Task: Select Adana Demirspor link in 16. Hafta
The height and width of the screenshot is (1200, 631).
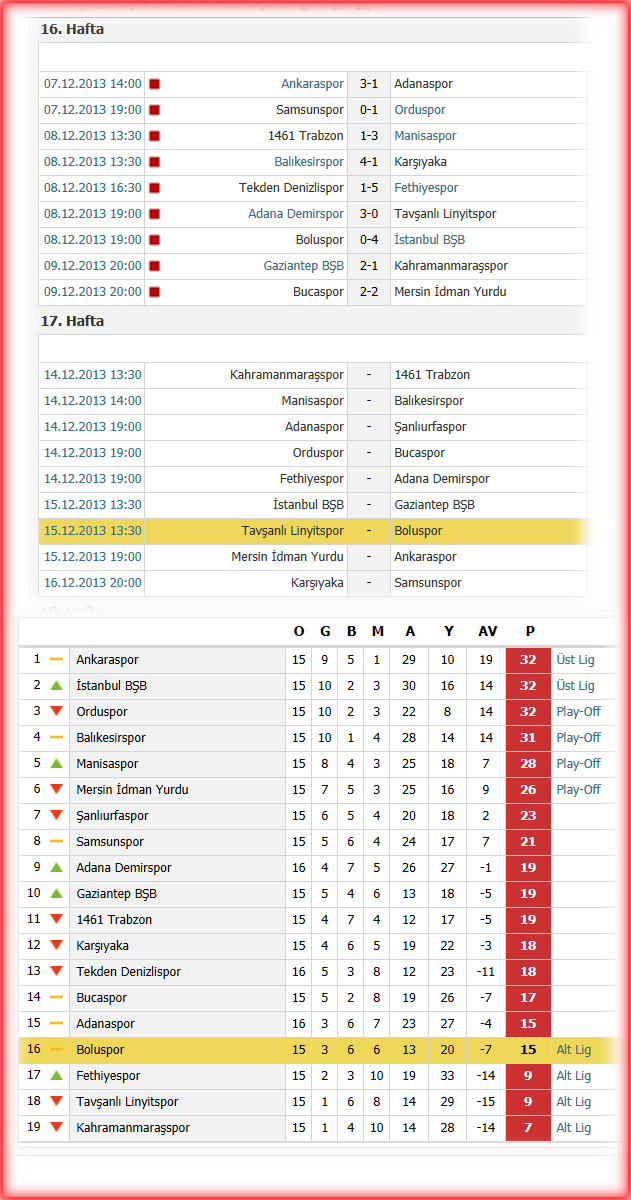Action: [296, 214]
